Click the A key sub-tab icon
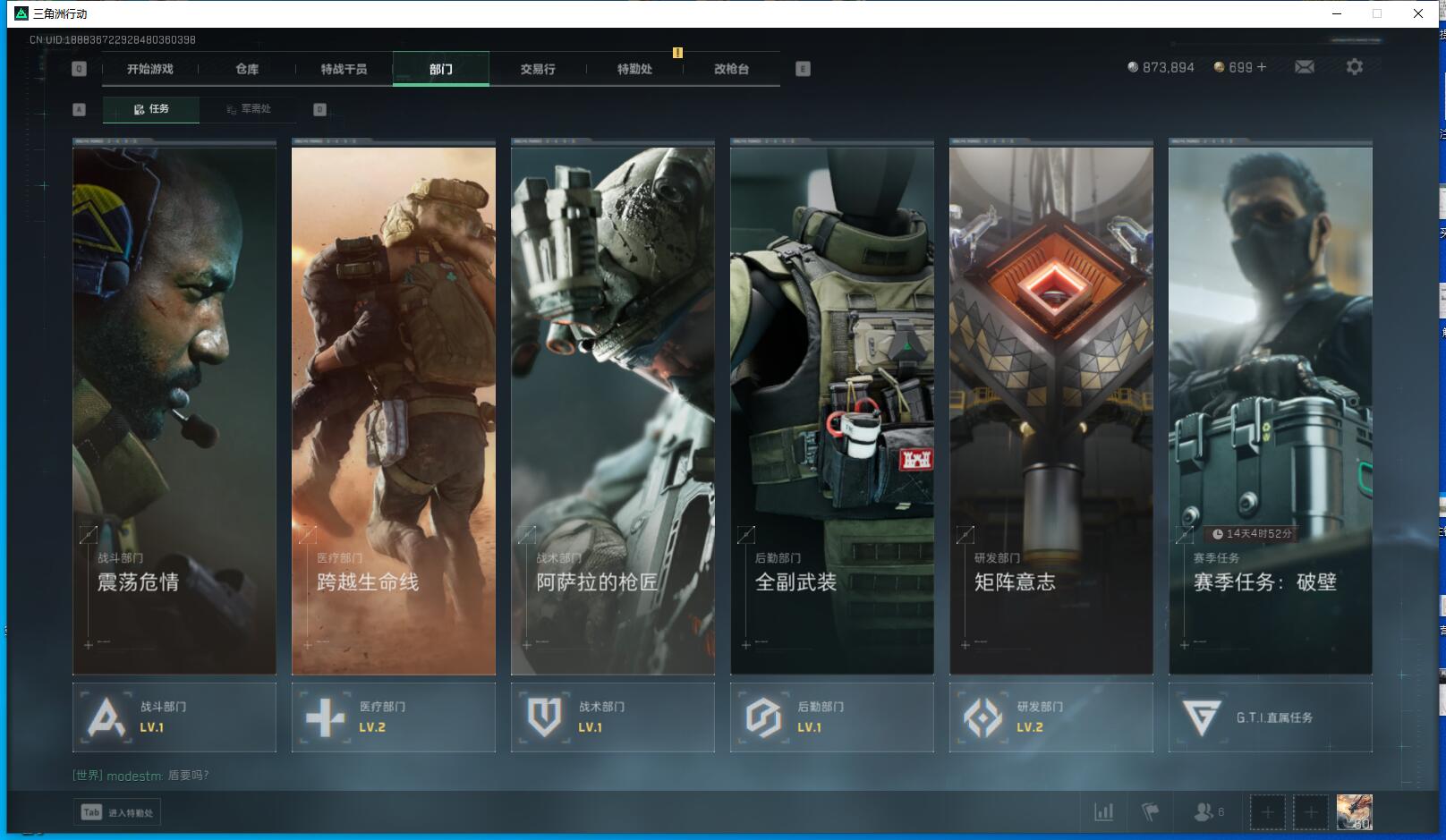Screen dimensions: 1446x840 (x=79, y=109)
